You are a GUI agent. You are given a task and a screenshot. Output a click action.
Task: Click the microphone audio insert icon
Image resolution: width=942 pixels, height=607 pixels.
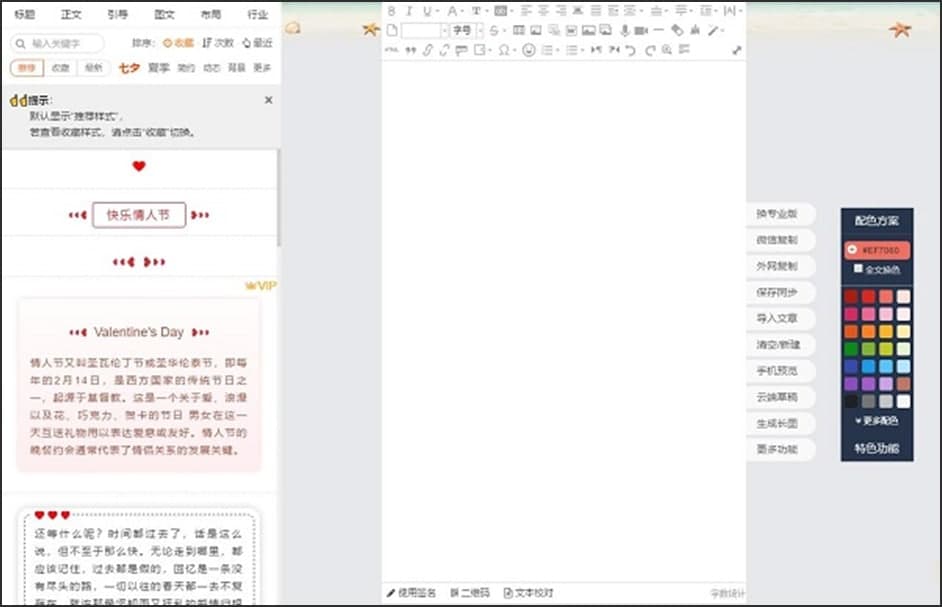coord(624,30)
